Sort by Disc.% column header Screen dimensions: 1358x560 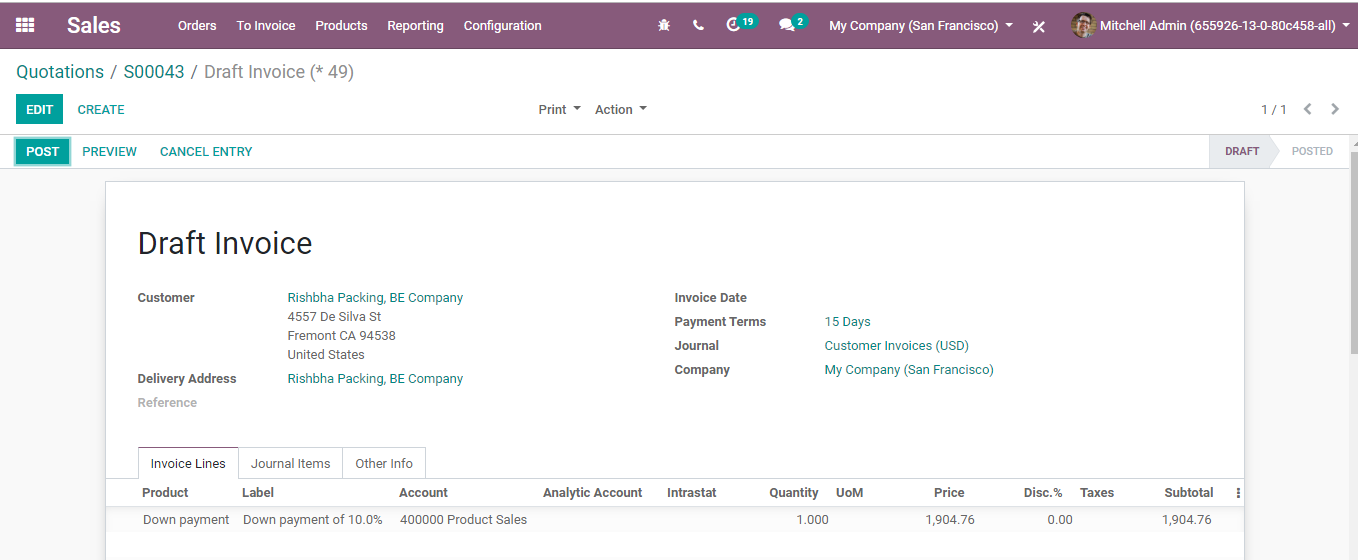tap(1043, 493)
